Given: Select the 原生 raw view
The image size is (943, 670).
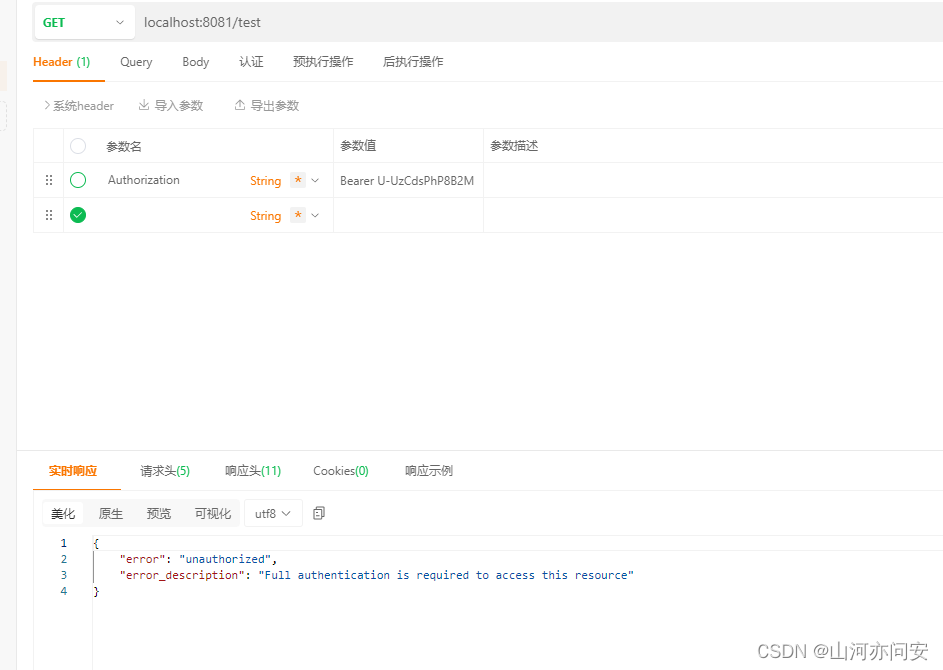Looking at the screenshot, I should [110, 513].
